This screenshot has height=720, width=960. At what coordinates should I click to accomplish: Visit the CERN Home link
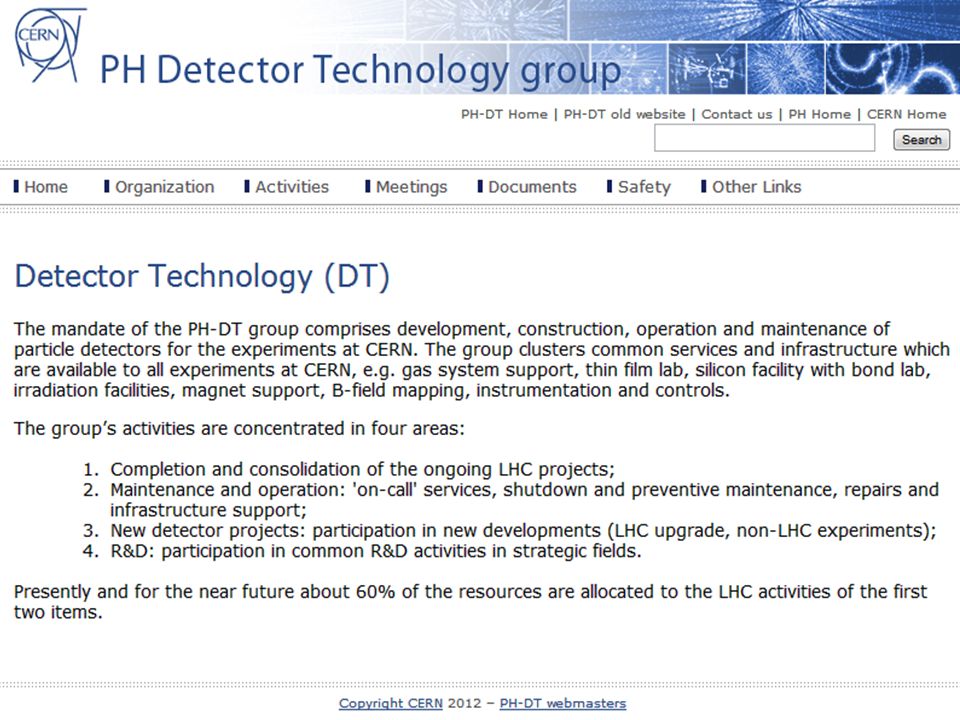pyautogui.click(x=906, y=114)
